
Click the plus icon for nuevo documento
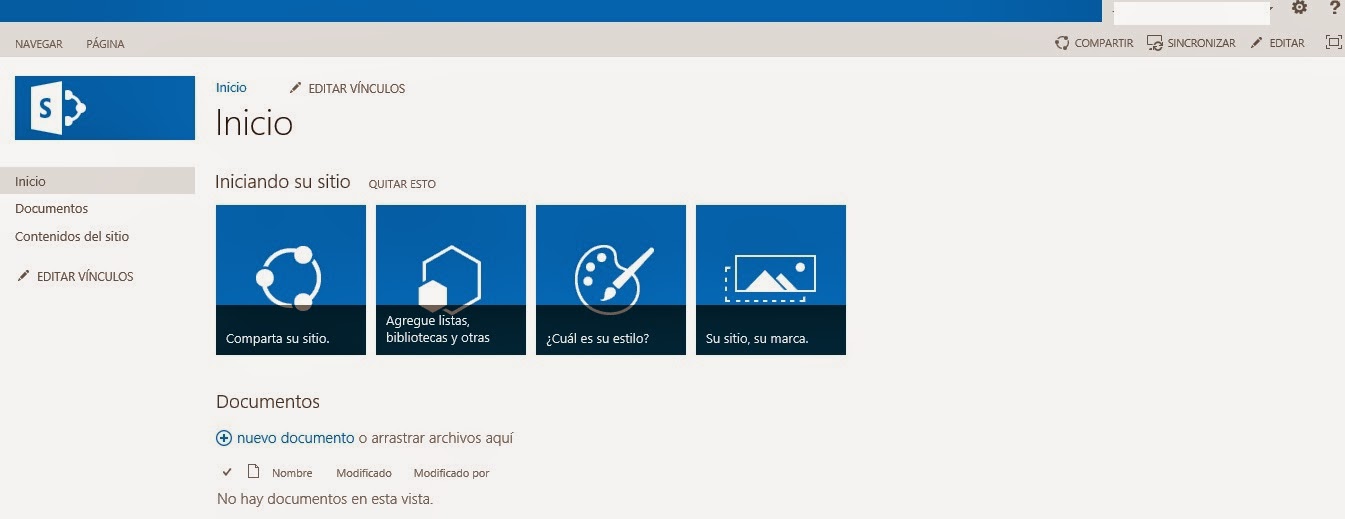point(224,438)
